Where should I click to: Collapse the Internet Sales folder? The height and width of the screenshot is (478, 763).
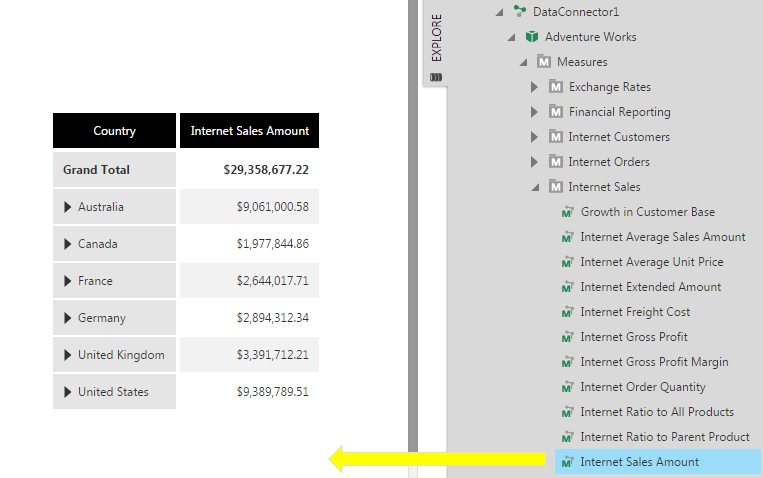(x=535, y=187)
